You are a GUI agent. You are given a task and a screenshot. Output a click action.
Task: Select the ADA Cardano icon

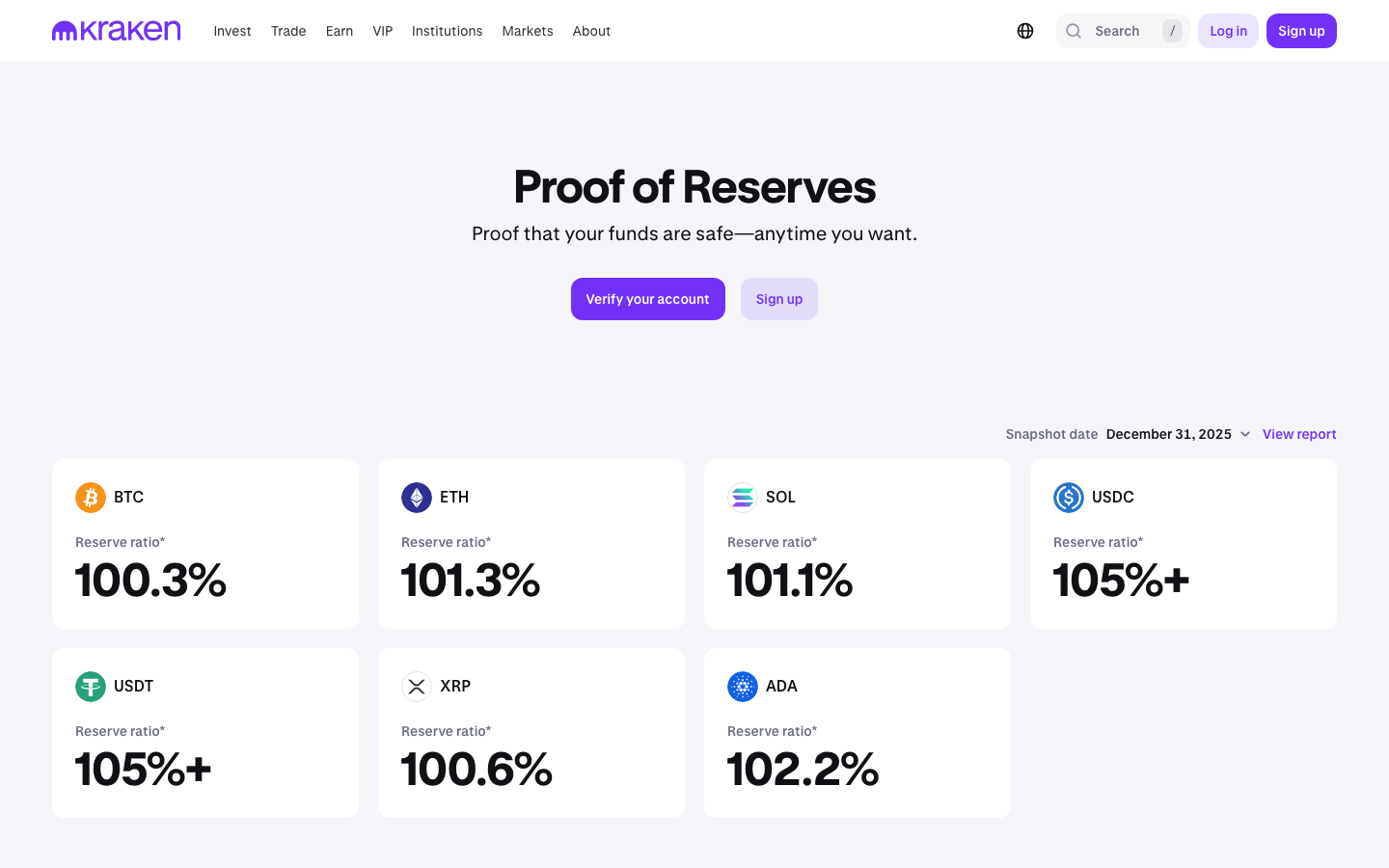(x=741, y=686)
